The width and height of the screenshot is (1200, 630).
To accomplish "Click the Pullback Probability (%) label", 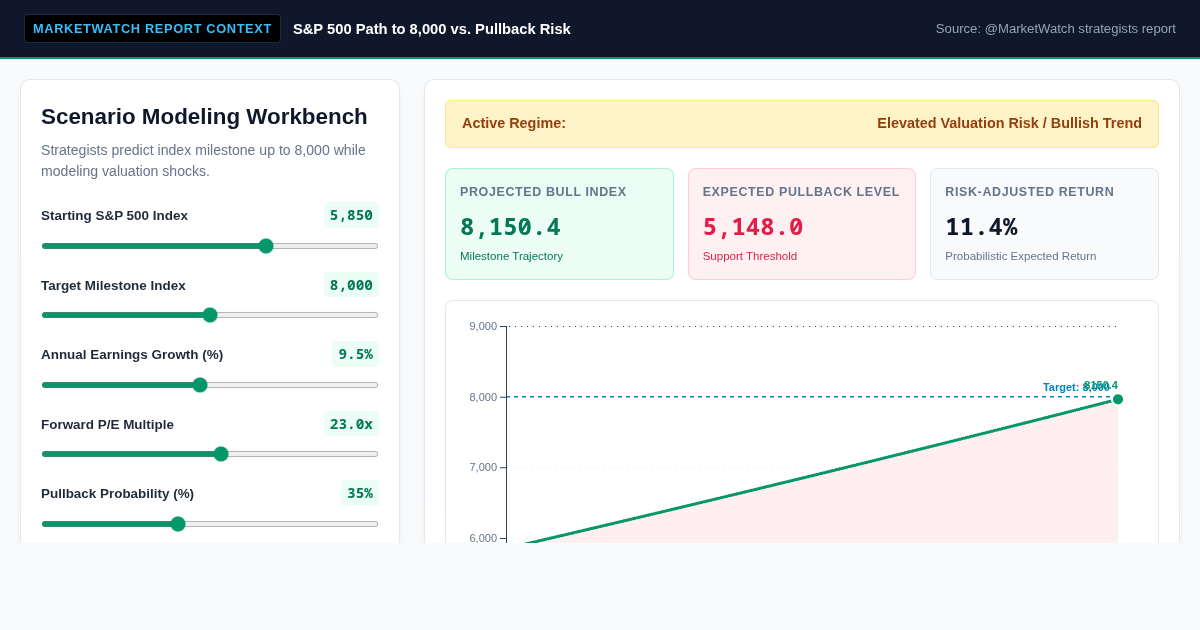I will tap(117, 493).
